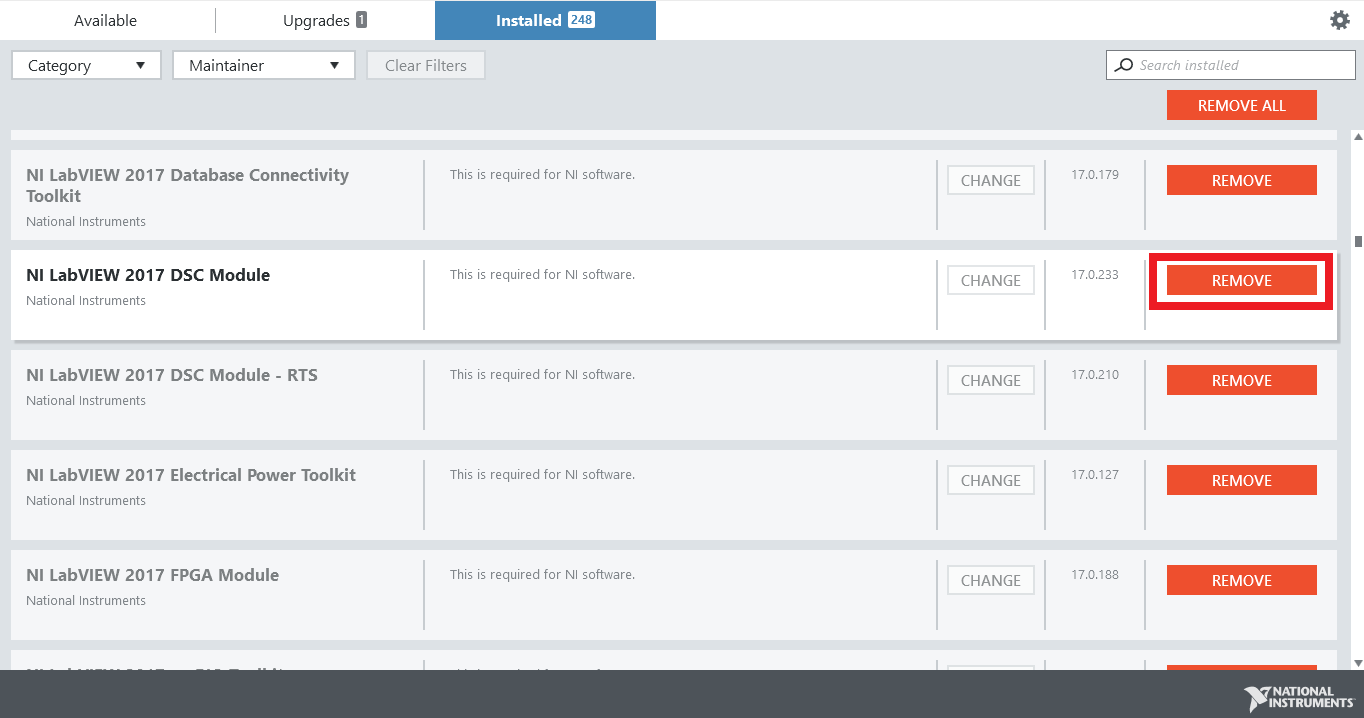Screen dimensions: 1364x718
Task: Click the National Instruments logo
Action: coord(1301,697)
